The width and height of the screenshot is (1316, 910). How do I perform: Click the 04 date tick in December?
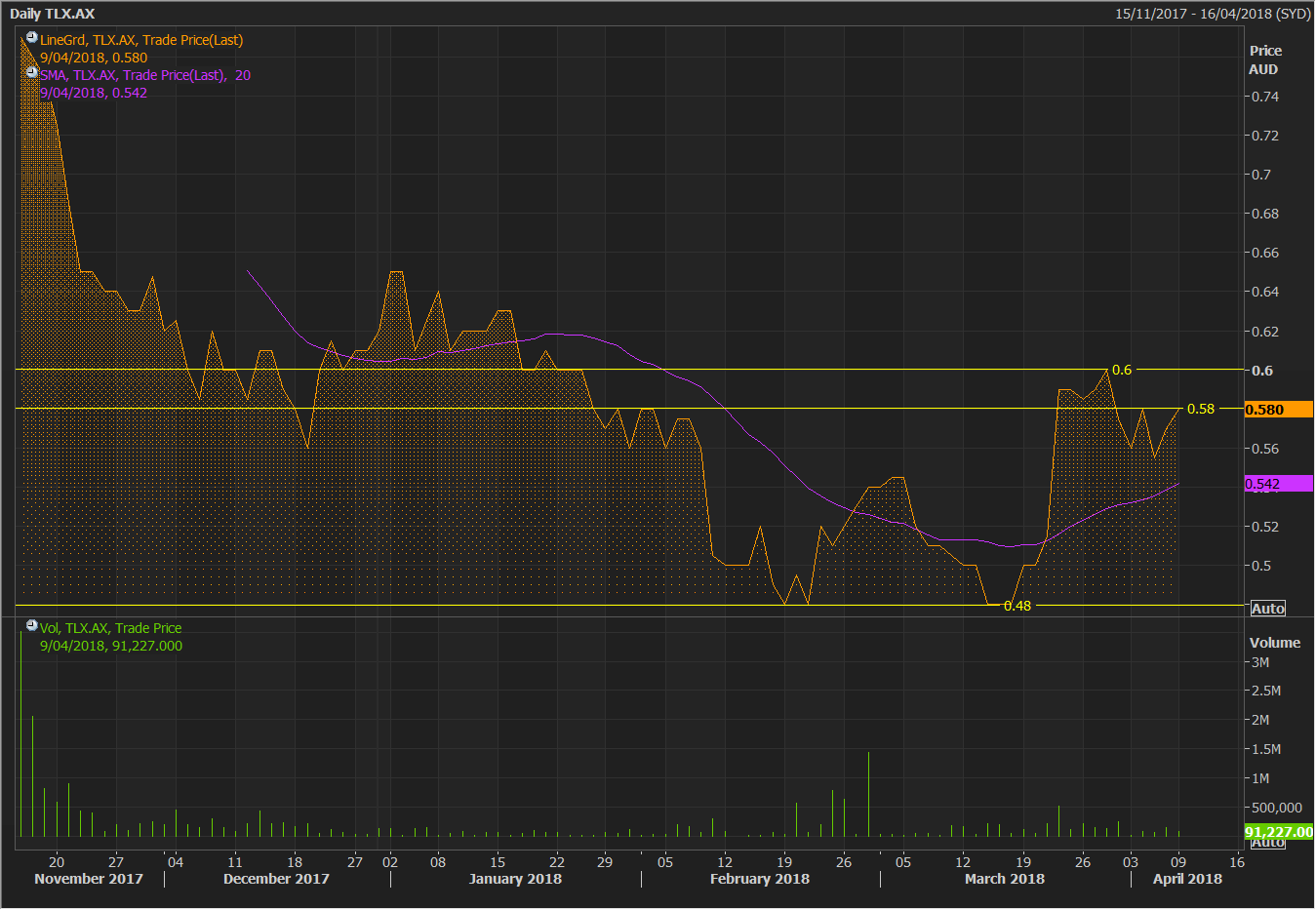(176, 862)
